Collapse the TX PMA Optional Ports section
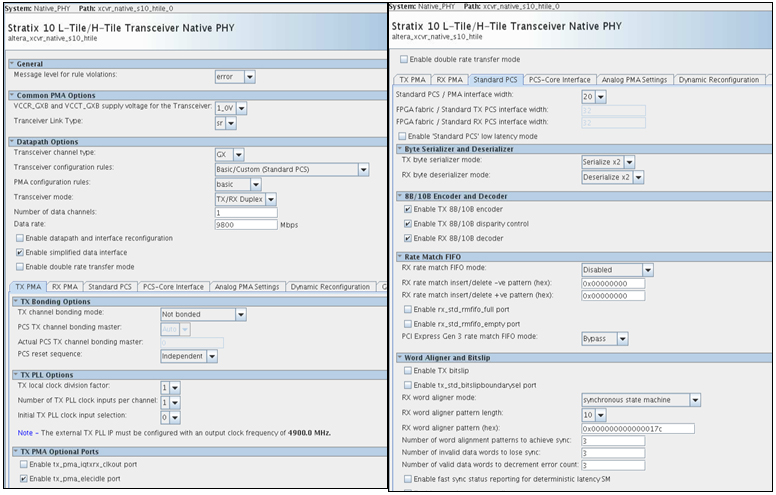The image size is (776, 495). (16, 451)
